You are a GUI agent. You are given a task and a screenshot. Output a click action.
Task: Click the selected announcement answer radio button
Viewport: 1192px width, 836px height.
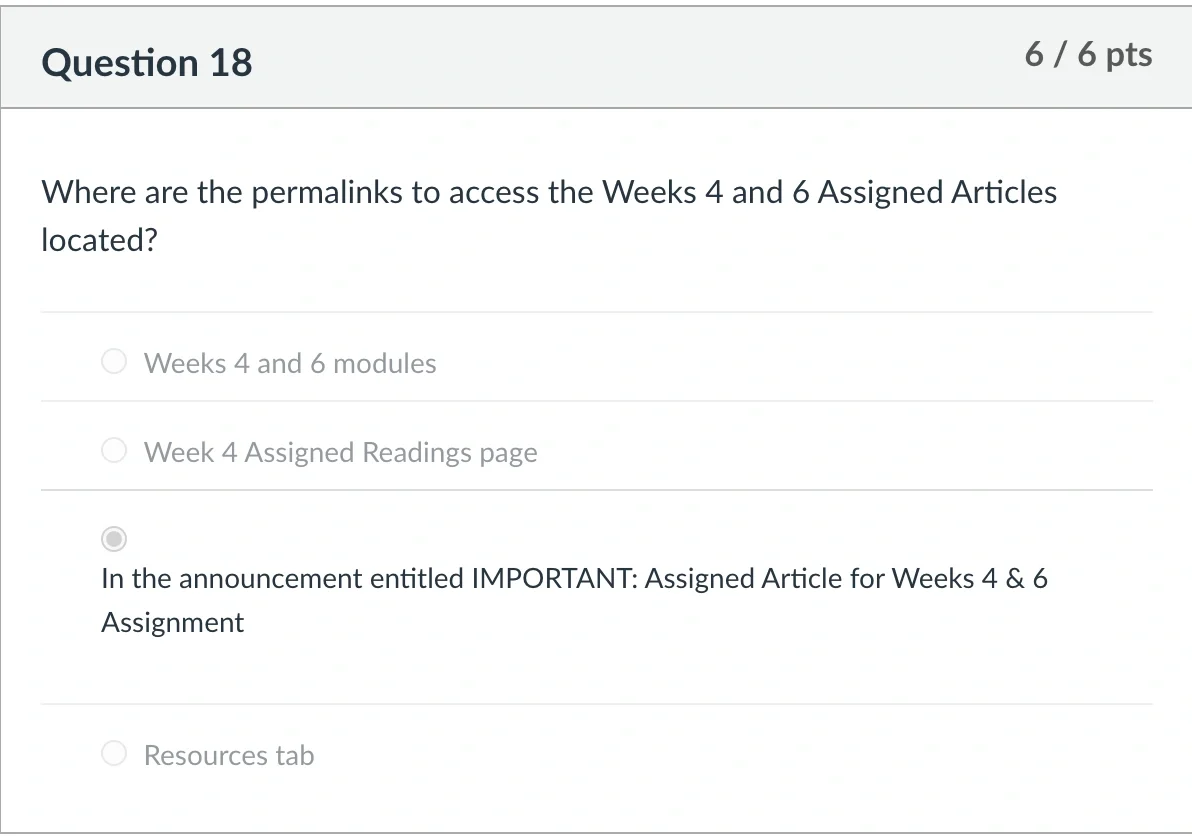114,539
